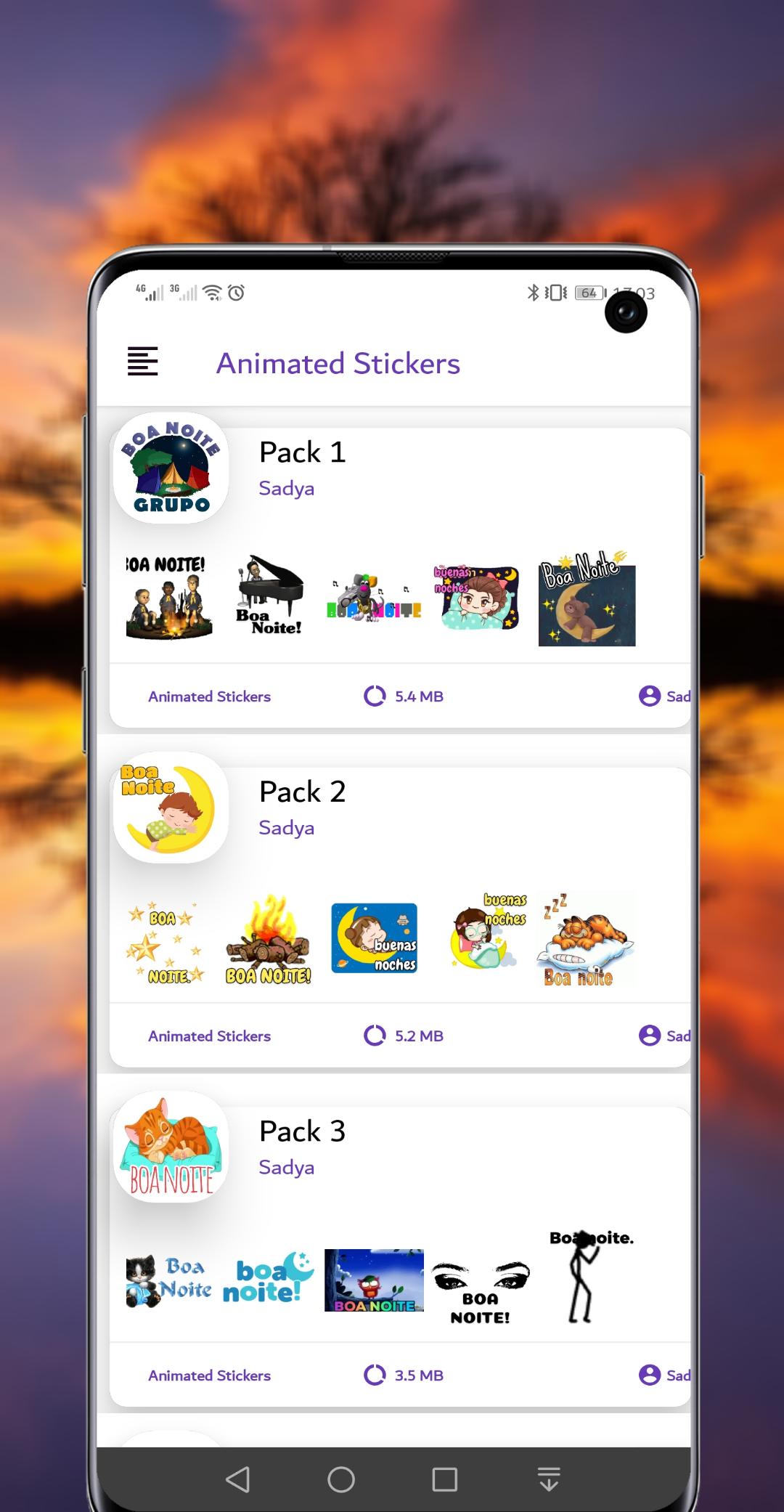Tap the author profile icon in Pack 2
Image resolution: width=784 pixels, height=1512 pixels.
coord(649,1035)
